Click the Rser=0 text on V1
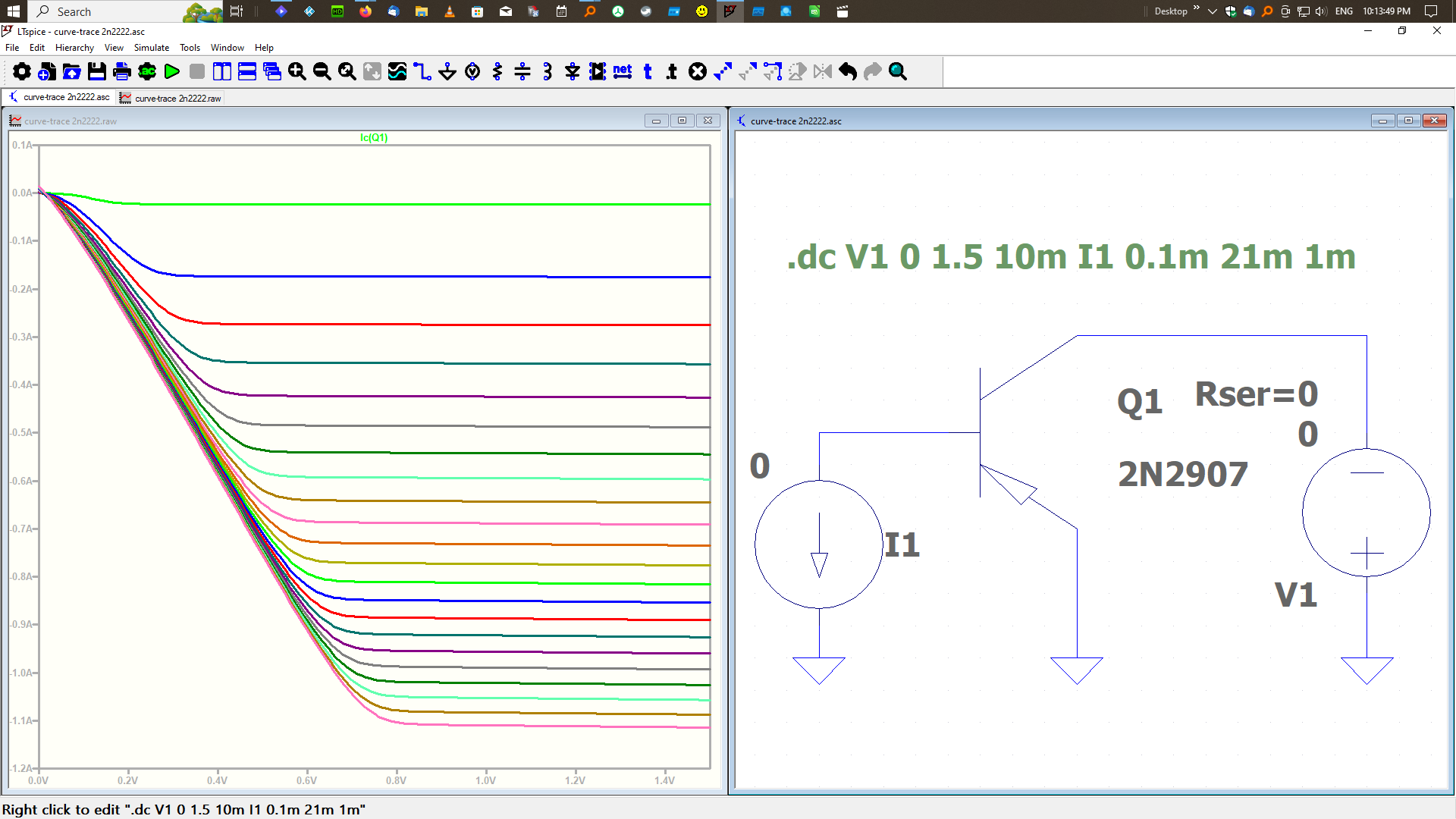Screen dimensions: 1456x819 [1257, 394]
